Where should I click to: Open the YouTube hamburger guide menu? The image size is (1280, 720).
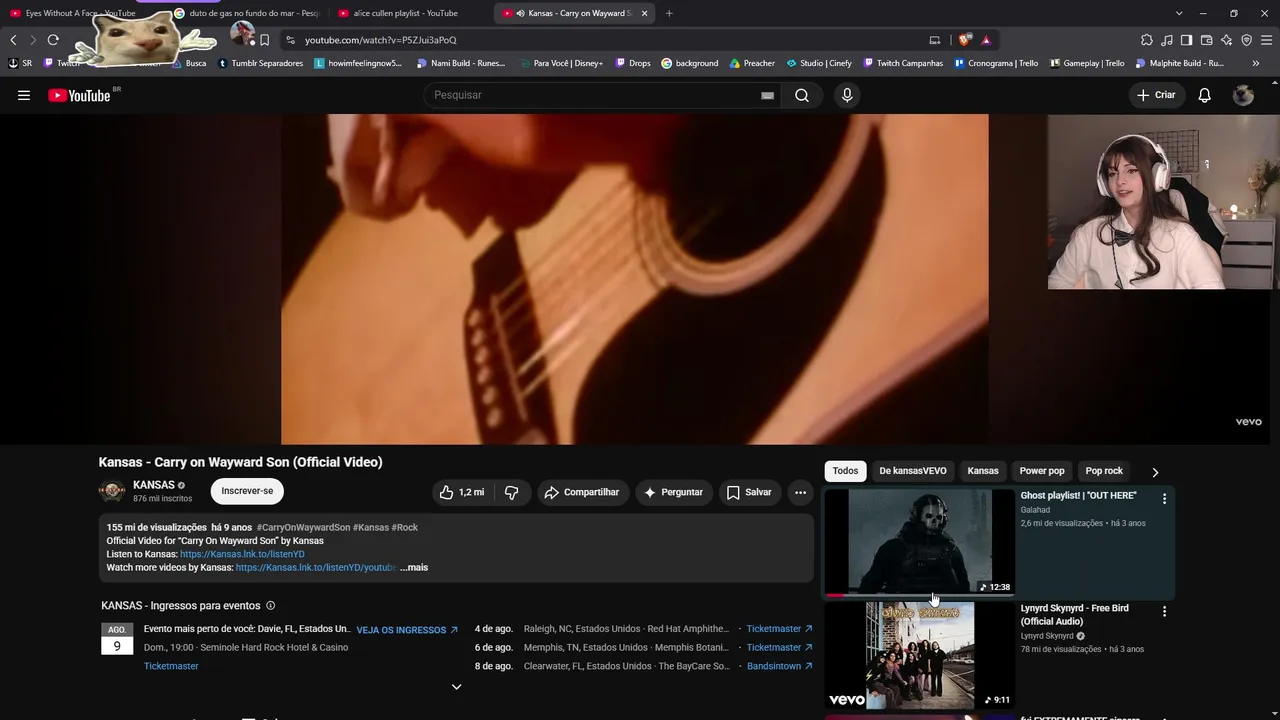(x=24, y=95)
